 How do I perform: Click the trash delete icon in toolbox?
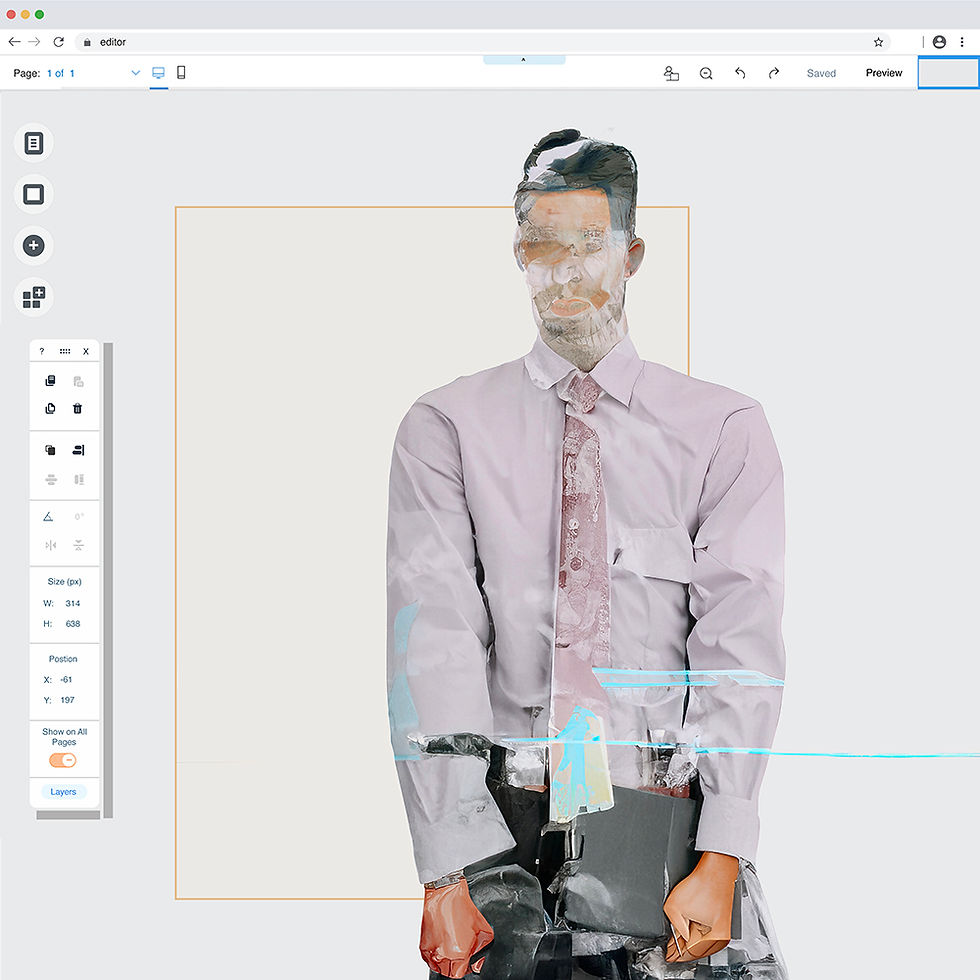(x=78, y=408)
